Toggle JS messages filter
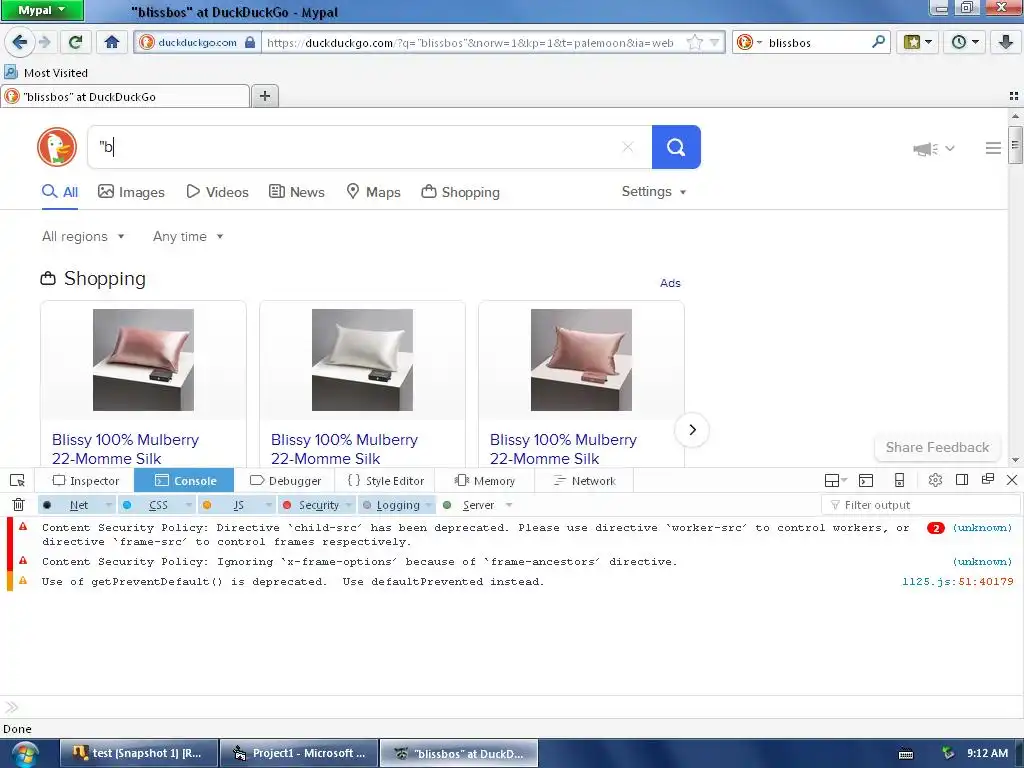Viewport: 1024px width, 768px height. click(x=231, y=505)
